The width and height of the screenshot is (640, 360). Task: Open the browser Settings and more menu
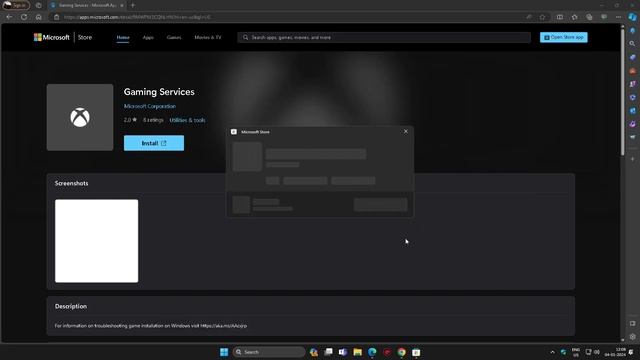[618, 17]
